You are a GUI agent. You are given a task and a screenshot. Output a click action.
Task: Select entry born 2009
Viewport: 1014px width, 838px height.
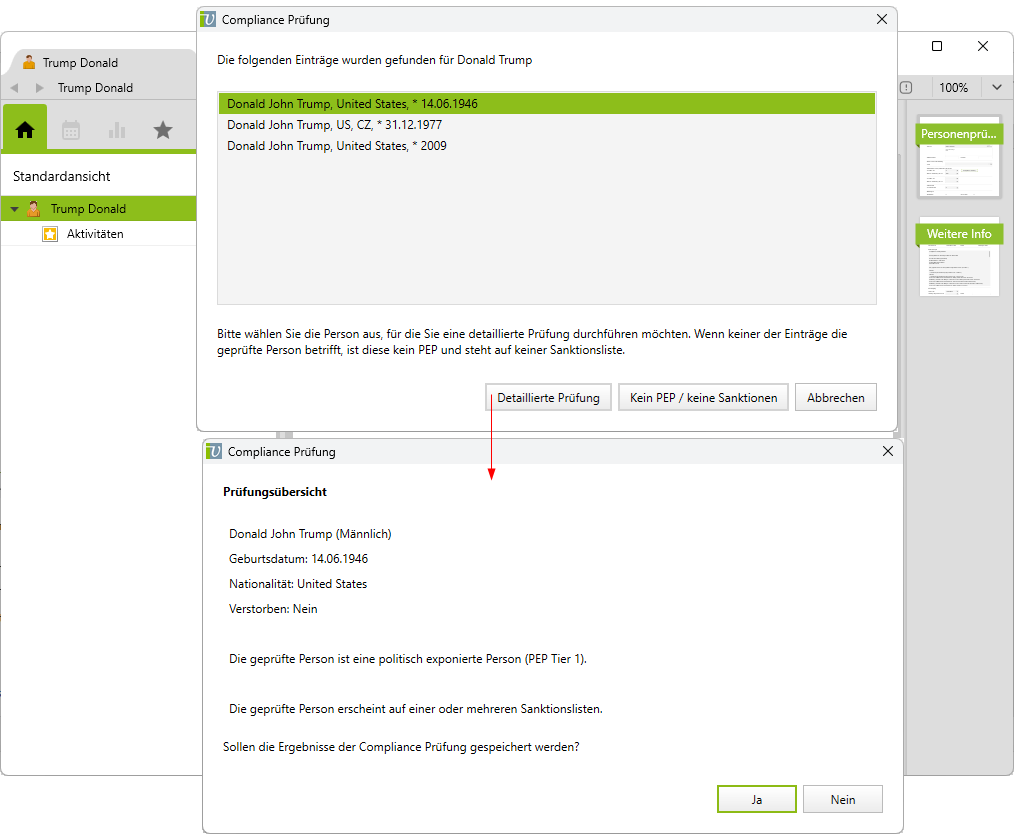click(547, 146)
